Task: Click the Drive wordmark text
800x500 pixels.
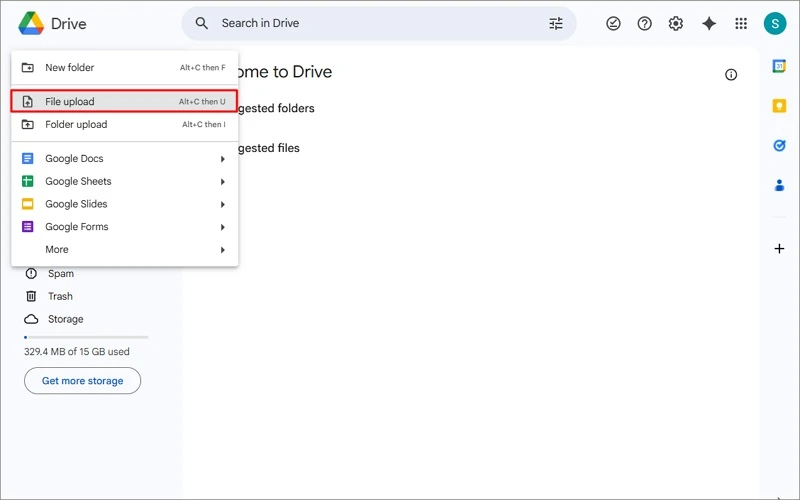Action: (69, 23)
